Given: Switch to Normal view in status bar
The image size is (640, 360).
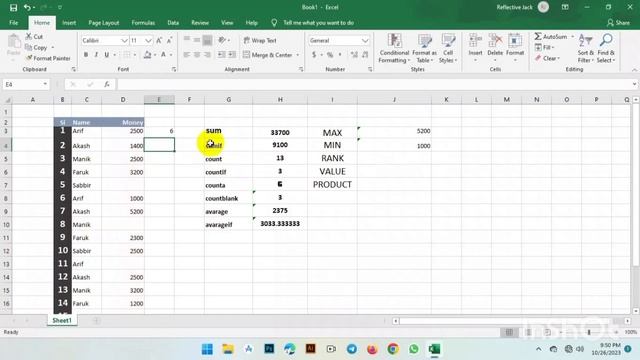Looking at the screenshot, I should [x=509, y=332].
